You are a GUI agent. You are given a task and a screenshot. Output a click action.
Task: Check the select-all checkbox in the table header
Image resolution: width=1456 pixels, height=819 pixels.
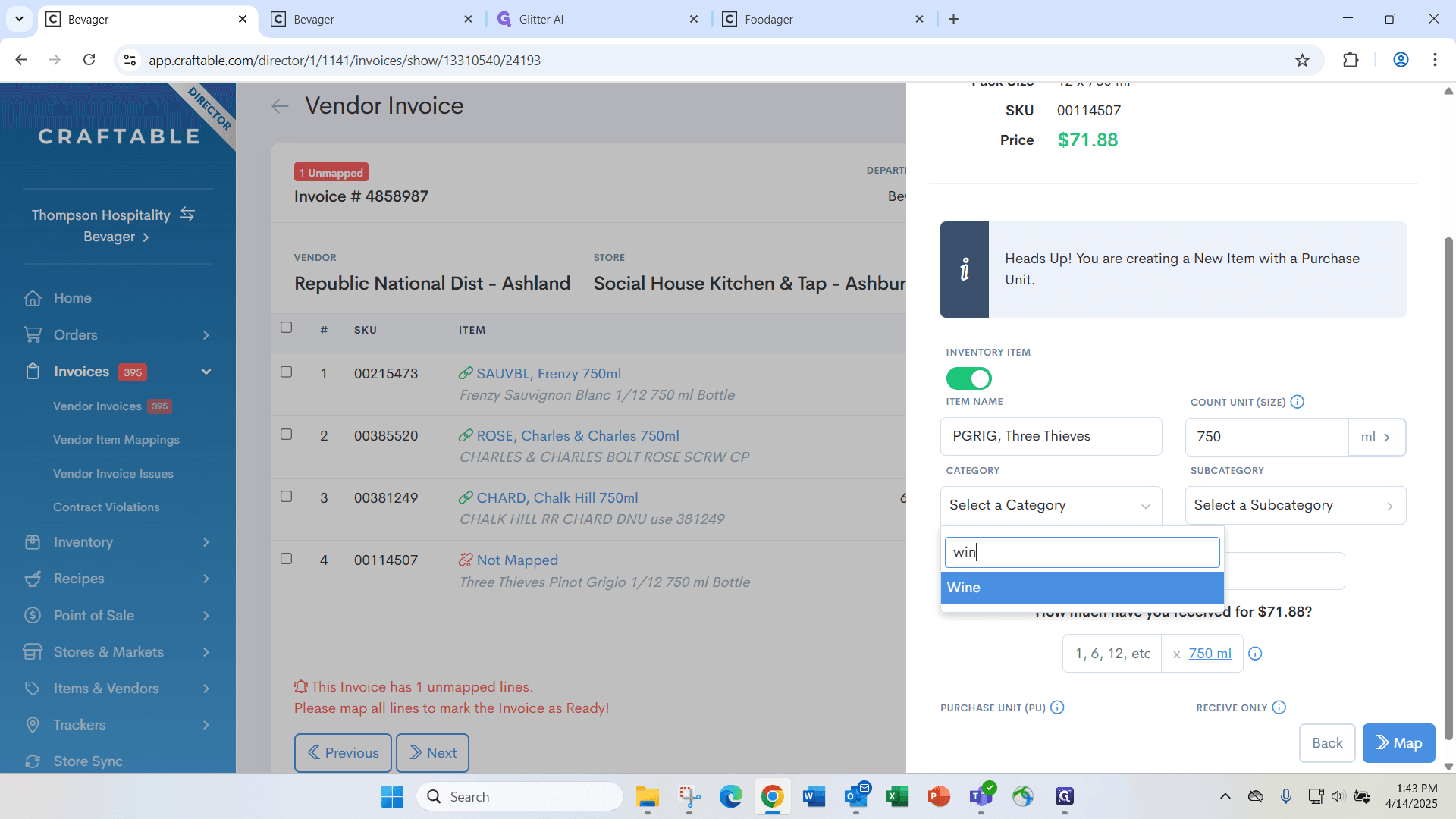(x=286, y=328)
